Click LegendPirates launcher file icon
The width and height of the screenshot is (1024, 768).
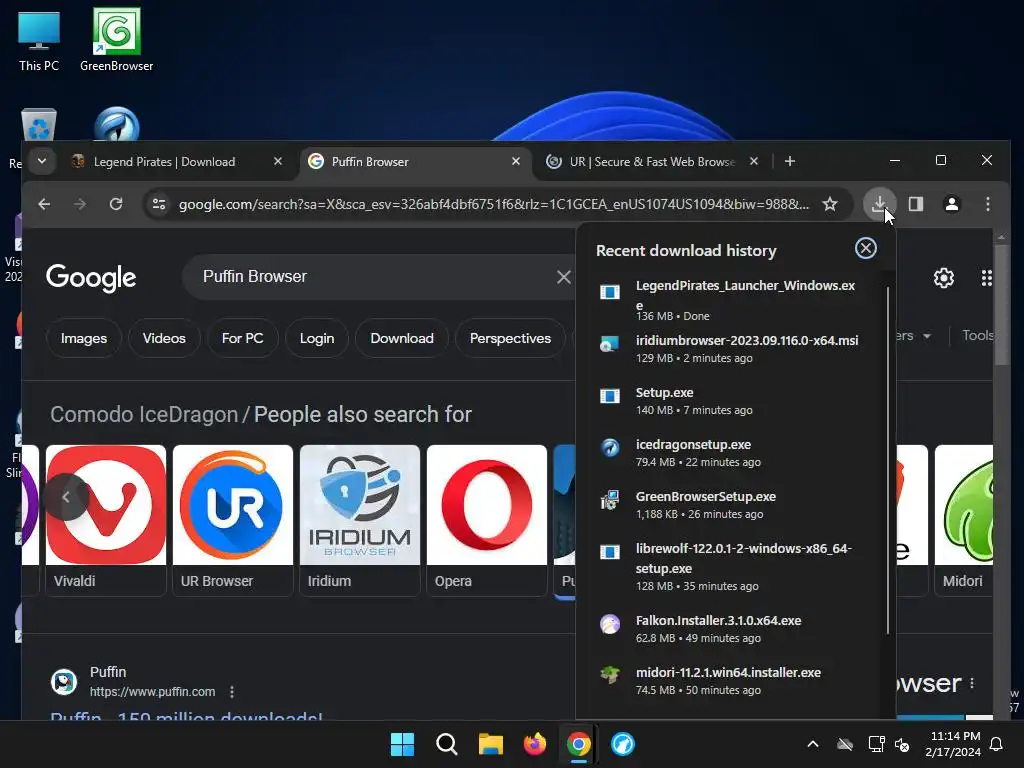(x=609, y=292)
